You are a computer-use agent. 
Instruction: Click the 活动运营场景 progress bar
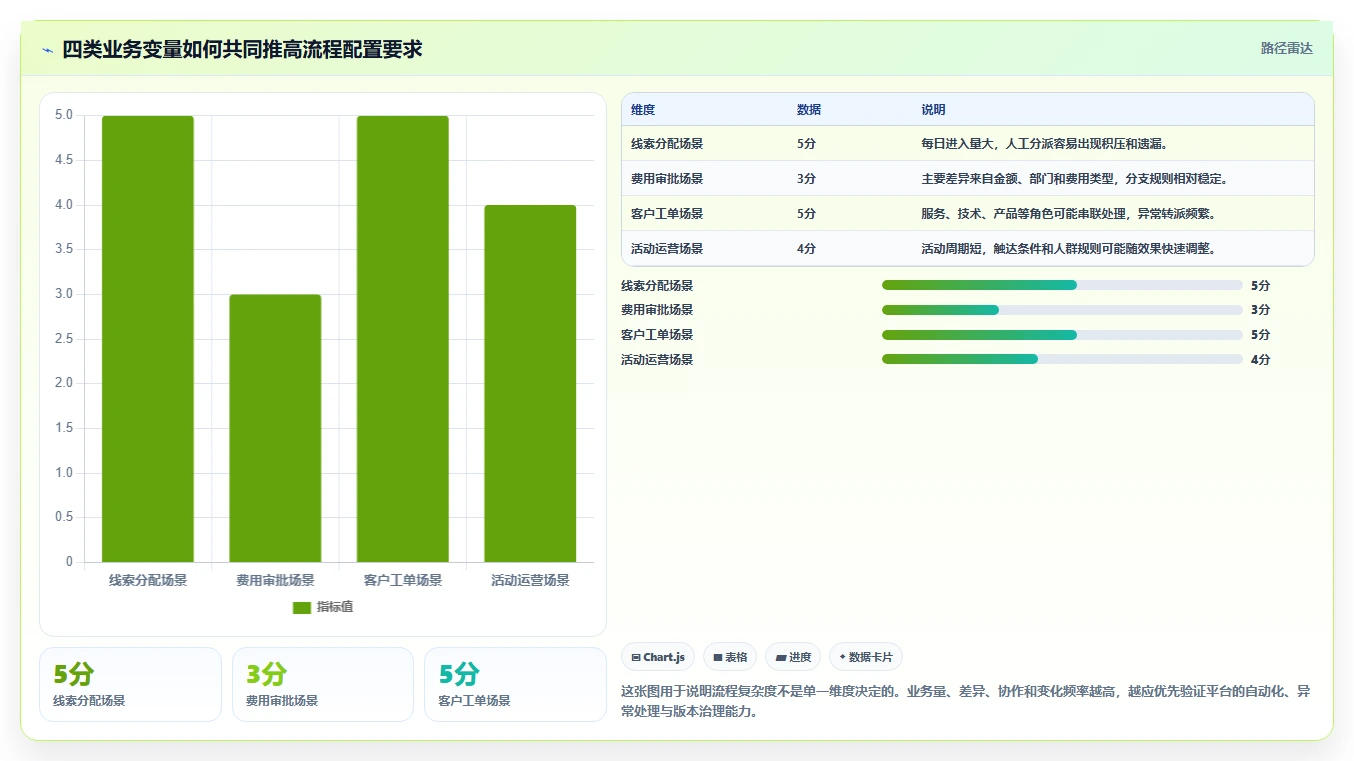[x=1062, y=359]
